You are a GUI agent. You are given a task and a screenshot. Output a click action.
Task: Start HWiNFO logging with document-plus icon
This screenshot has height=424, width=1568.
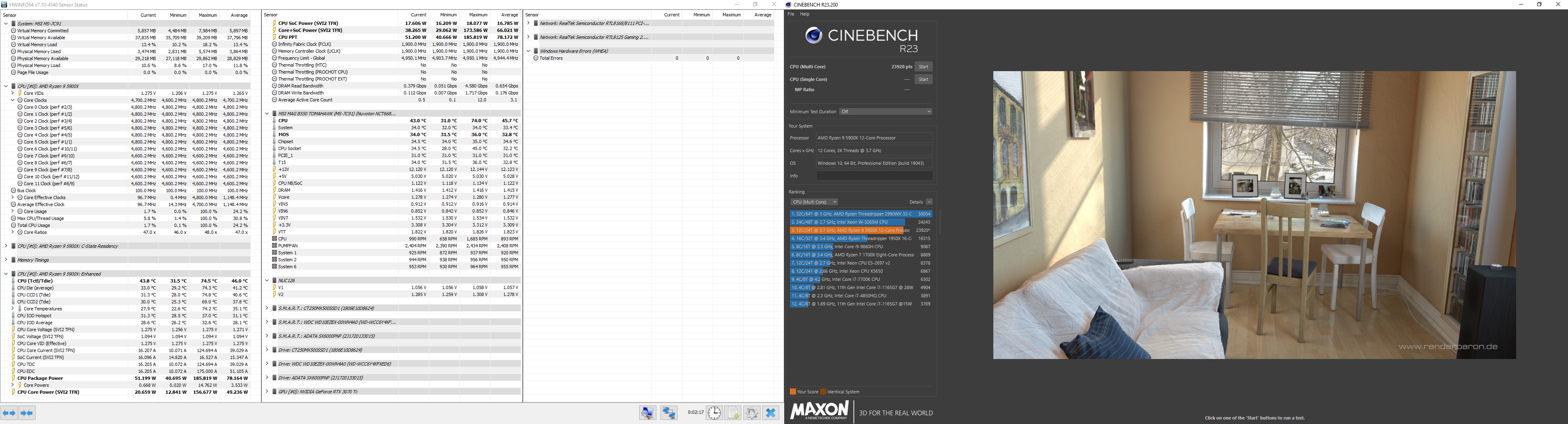tap(733, 413)
